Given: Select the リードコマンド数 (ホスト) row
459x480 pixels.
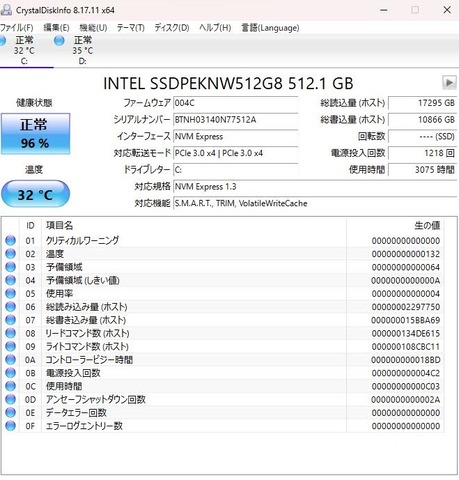Looking at the screenshot, I should pyautogui.click(x=223, y=333).
